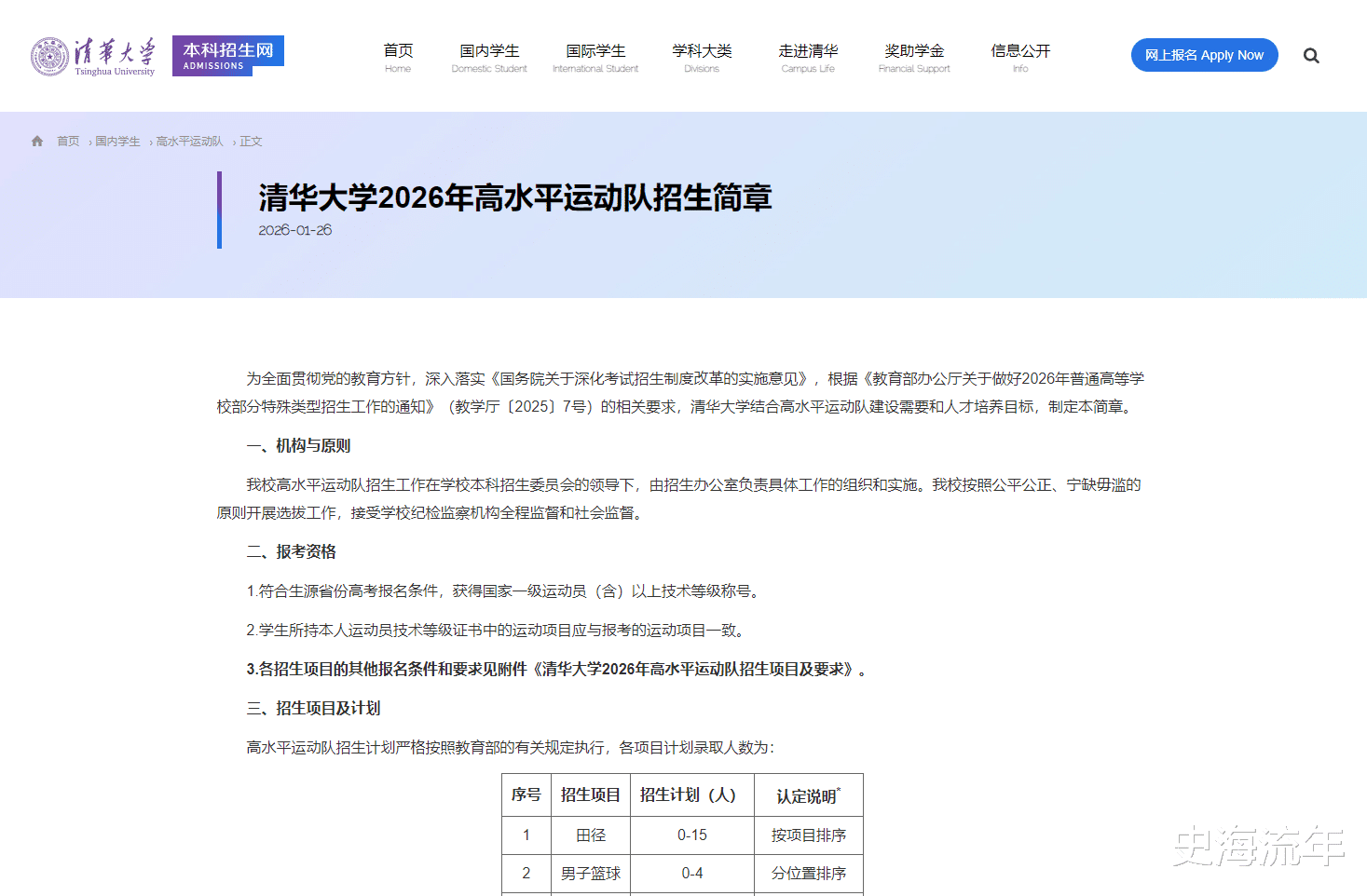Click the heading 一、机构与原则
1367x896 pixels.
coord(298,446)
